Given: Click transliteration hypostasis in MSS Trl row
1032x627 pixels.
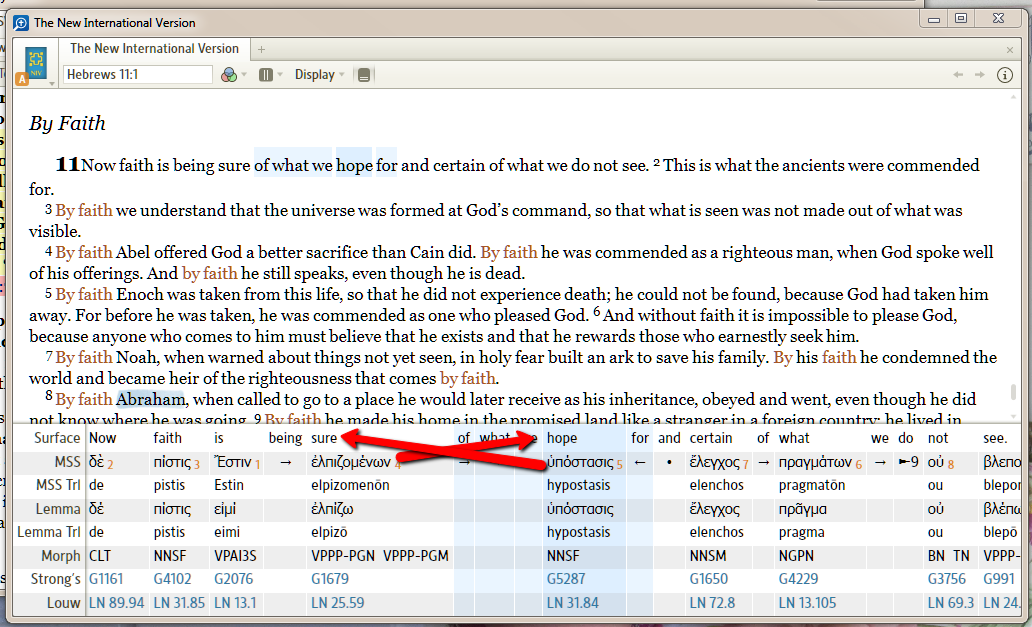Looking at the screenshot, I should tap(579, 486).
